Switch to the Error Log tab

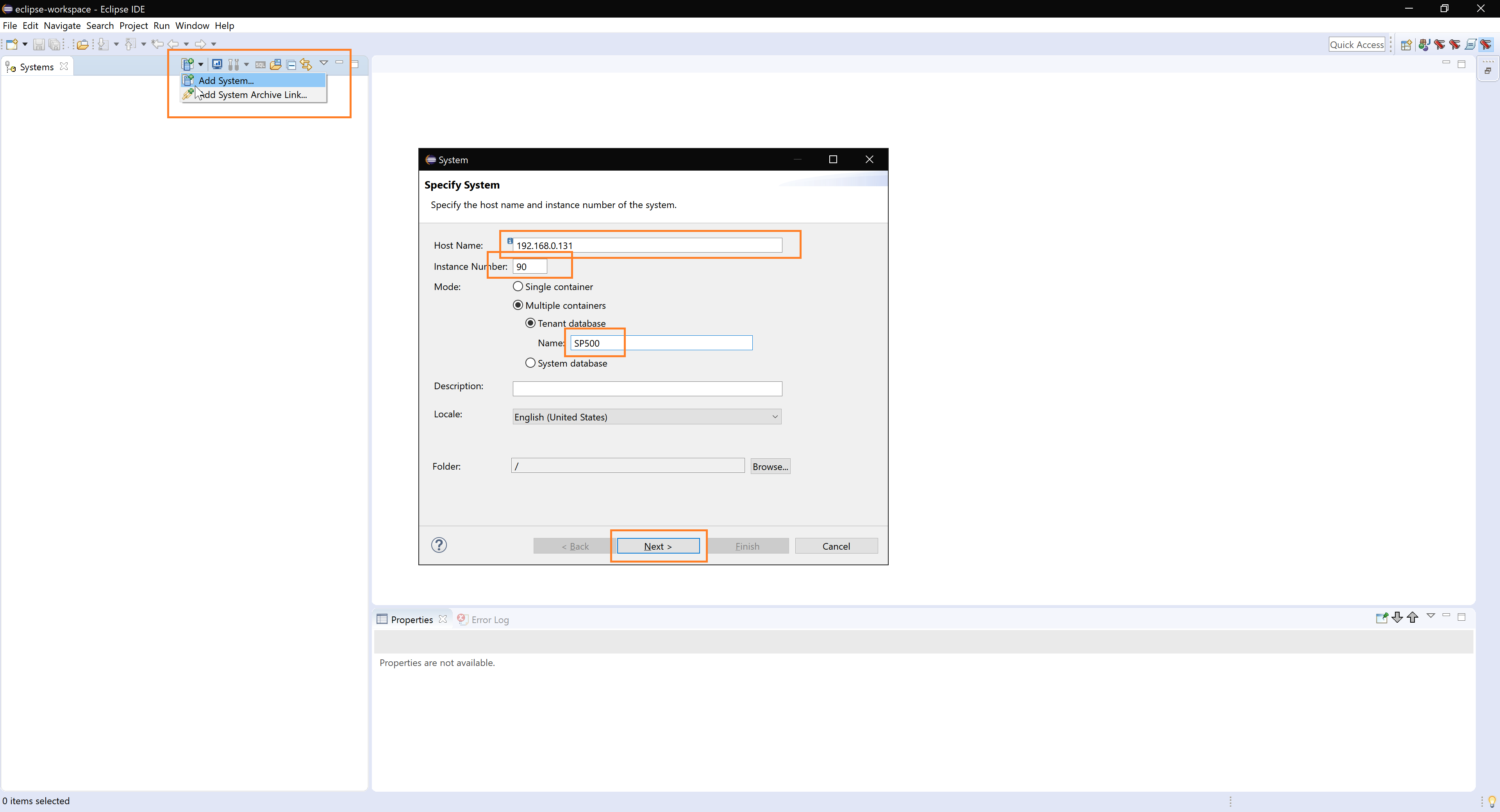(x=483, y=619)
